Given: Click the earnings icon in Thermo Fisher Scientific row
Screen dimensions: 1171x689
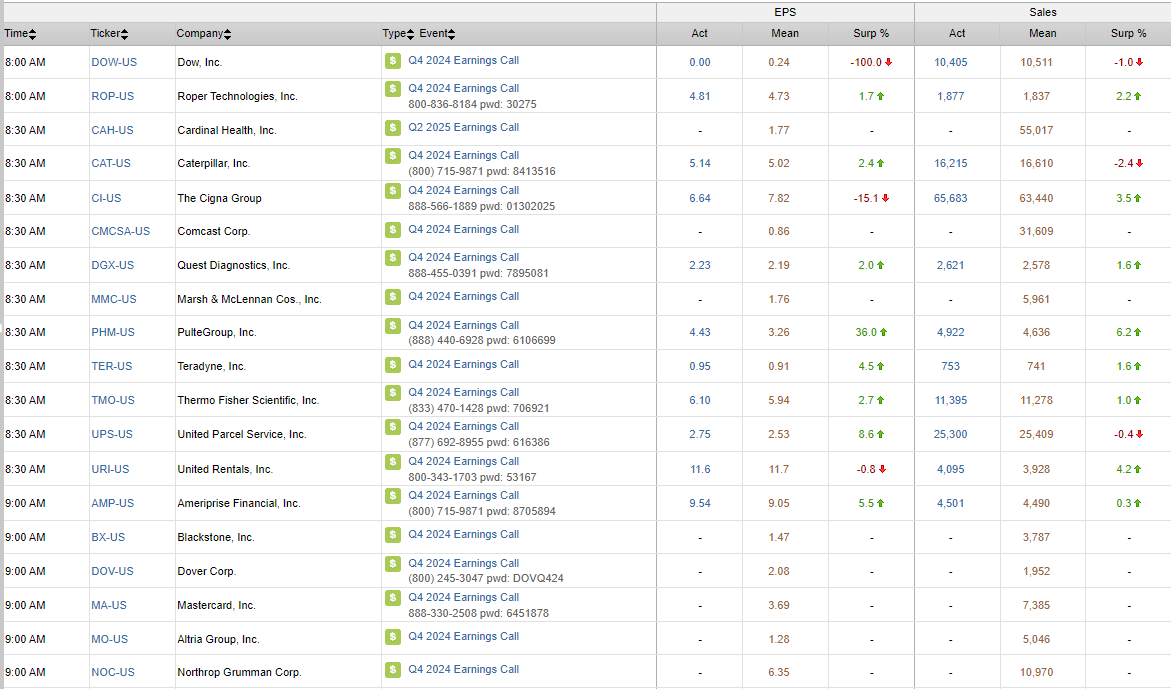Looking at the screenshot, I should (393, 393).
